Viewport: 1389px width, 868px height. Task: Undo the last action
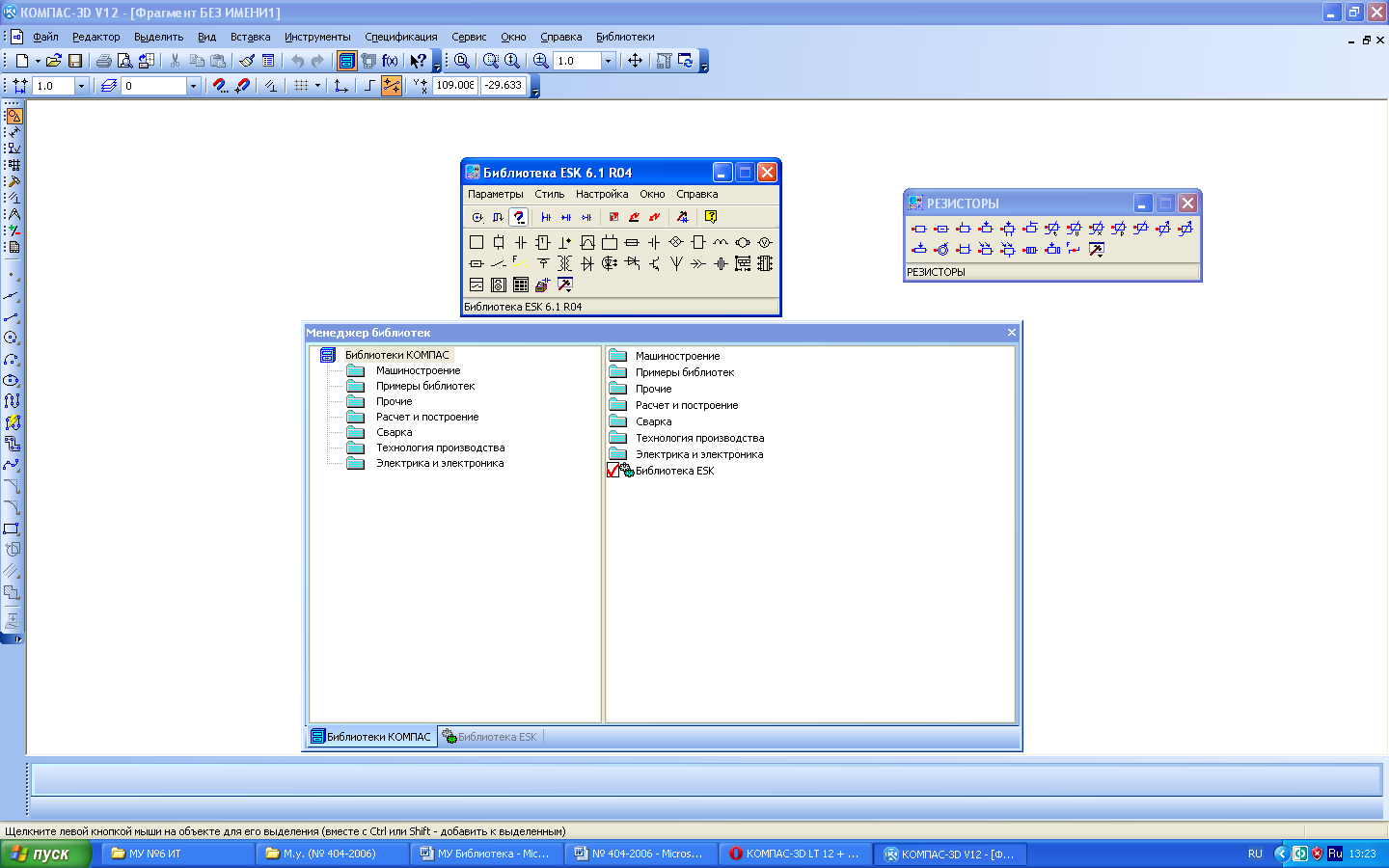(x=297, y=61)
